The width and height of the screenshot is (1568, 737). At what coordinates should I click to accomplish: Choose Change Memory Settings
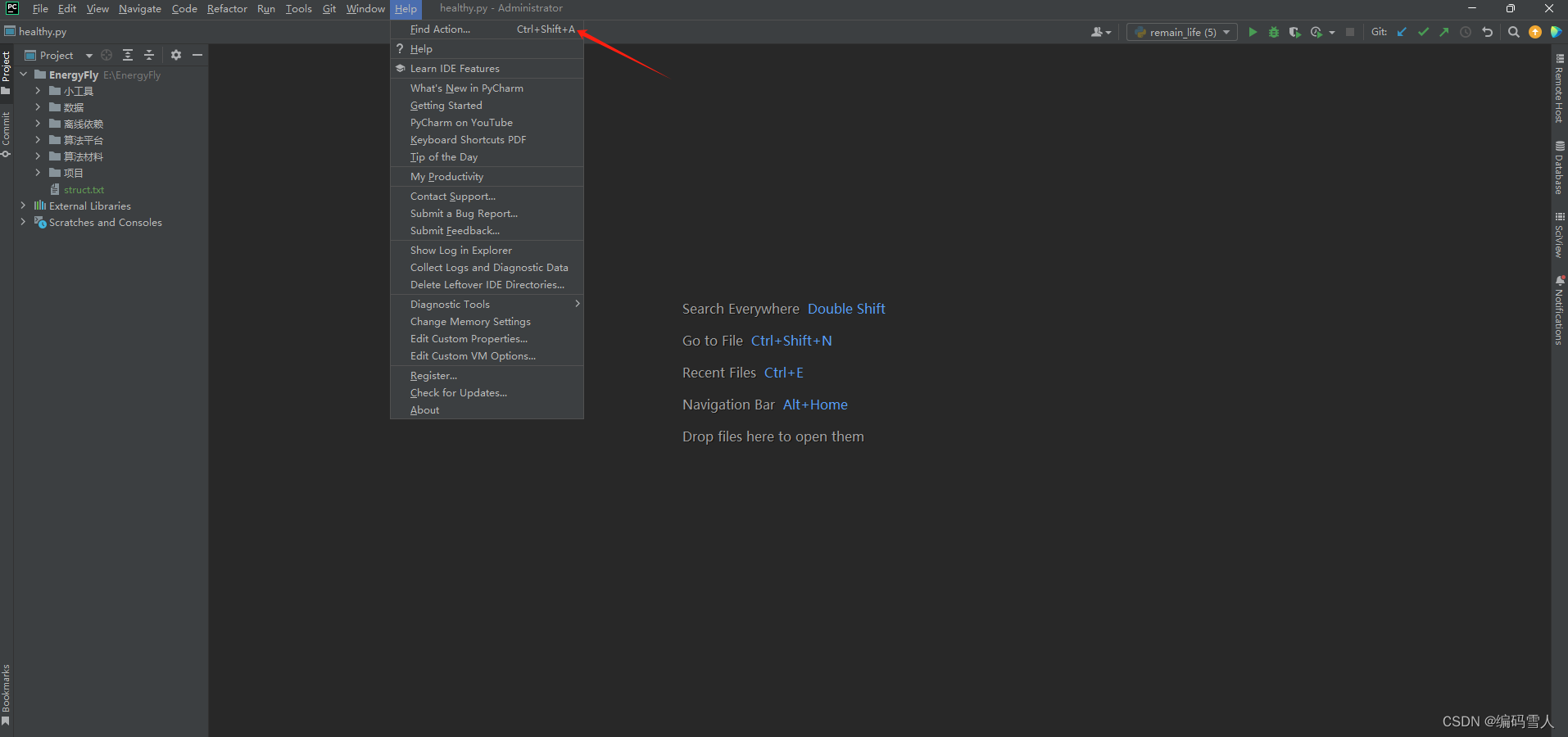pos(487,322)
